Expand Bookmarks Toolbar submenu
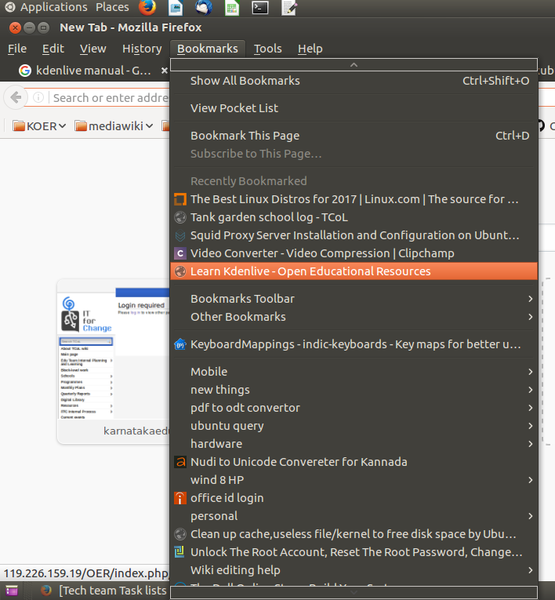This screenshot has width=555, height=600. coord(354,299)
